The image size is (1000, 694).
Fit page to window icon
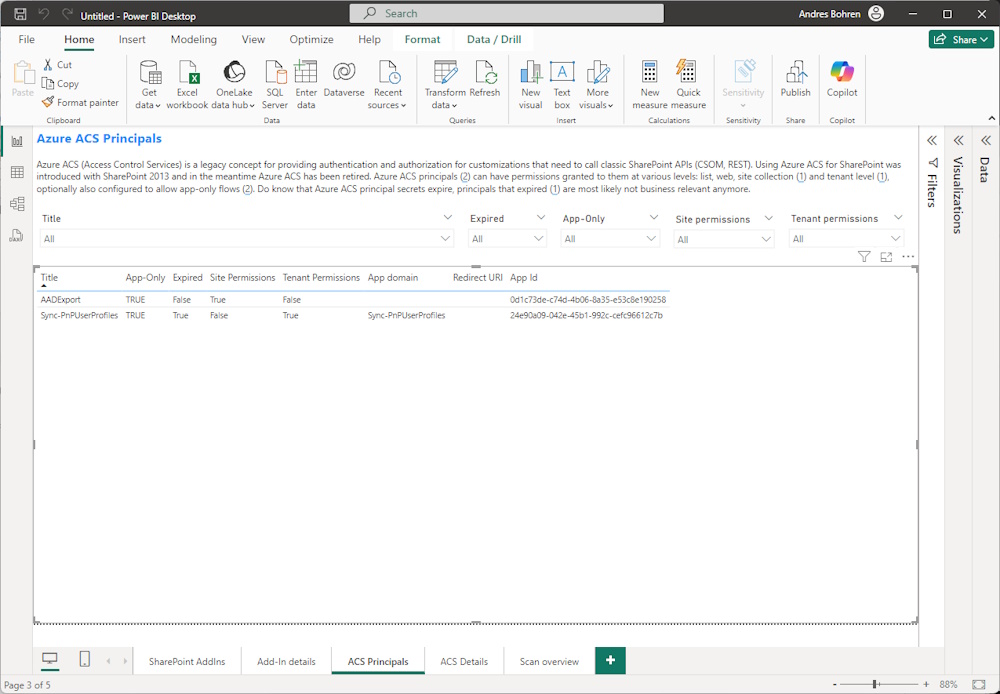tap(979, 684)
